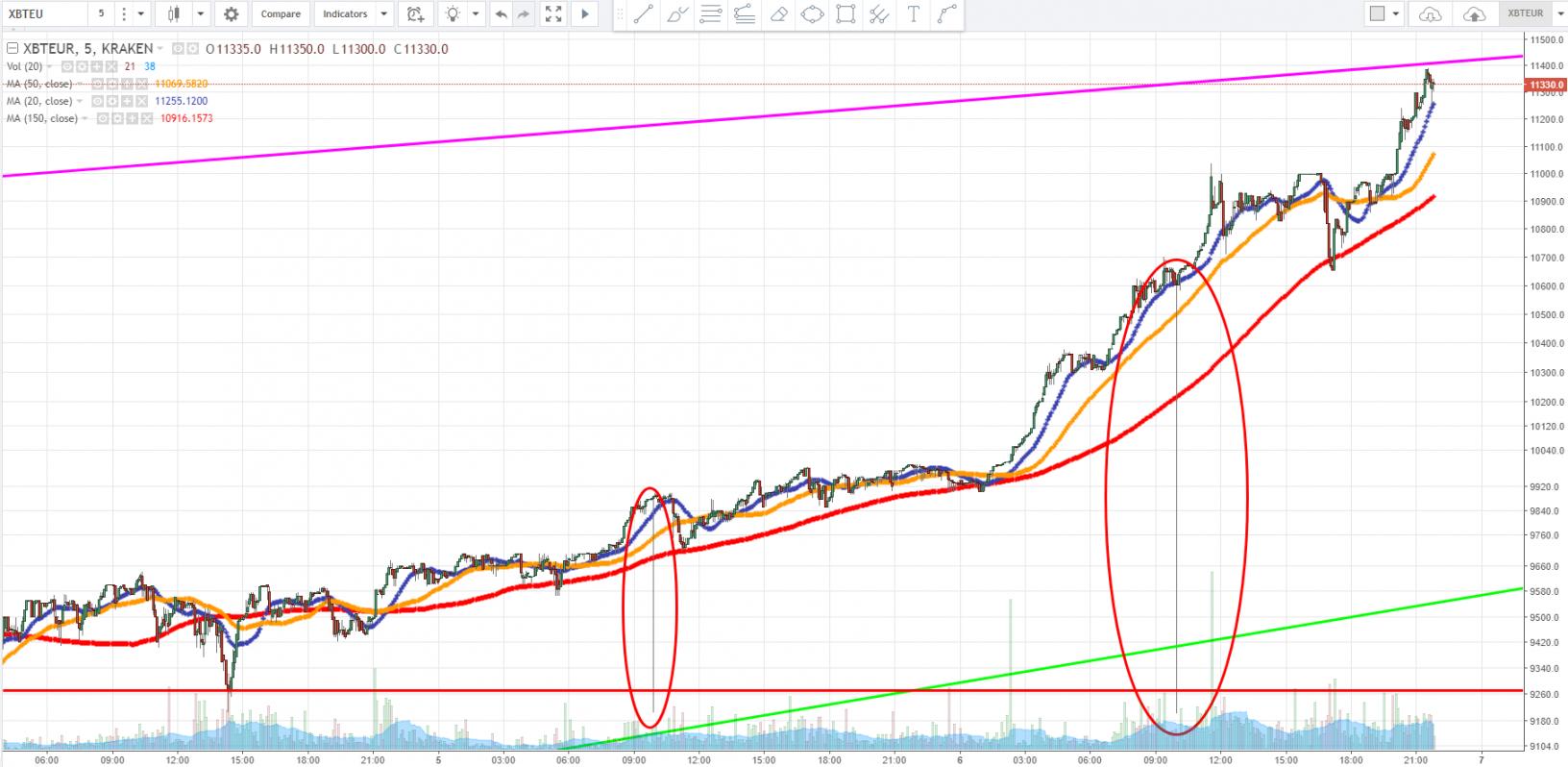Click the 11500.0 price axis label
The image size is (1568, 767).
(1547, 39)
